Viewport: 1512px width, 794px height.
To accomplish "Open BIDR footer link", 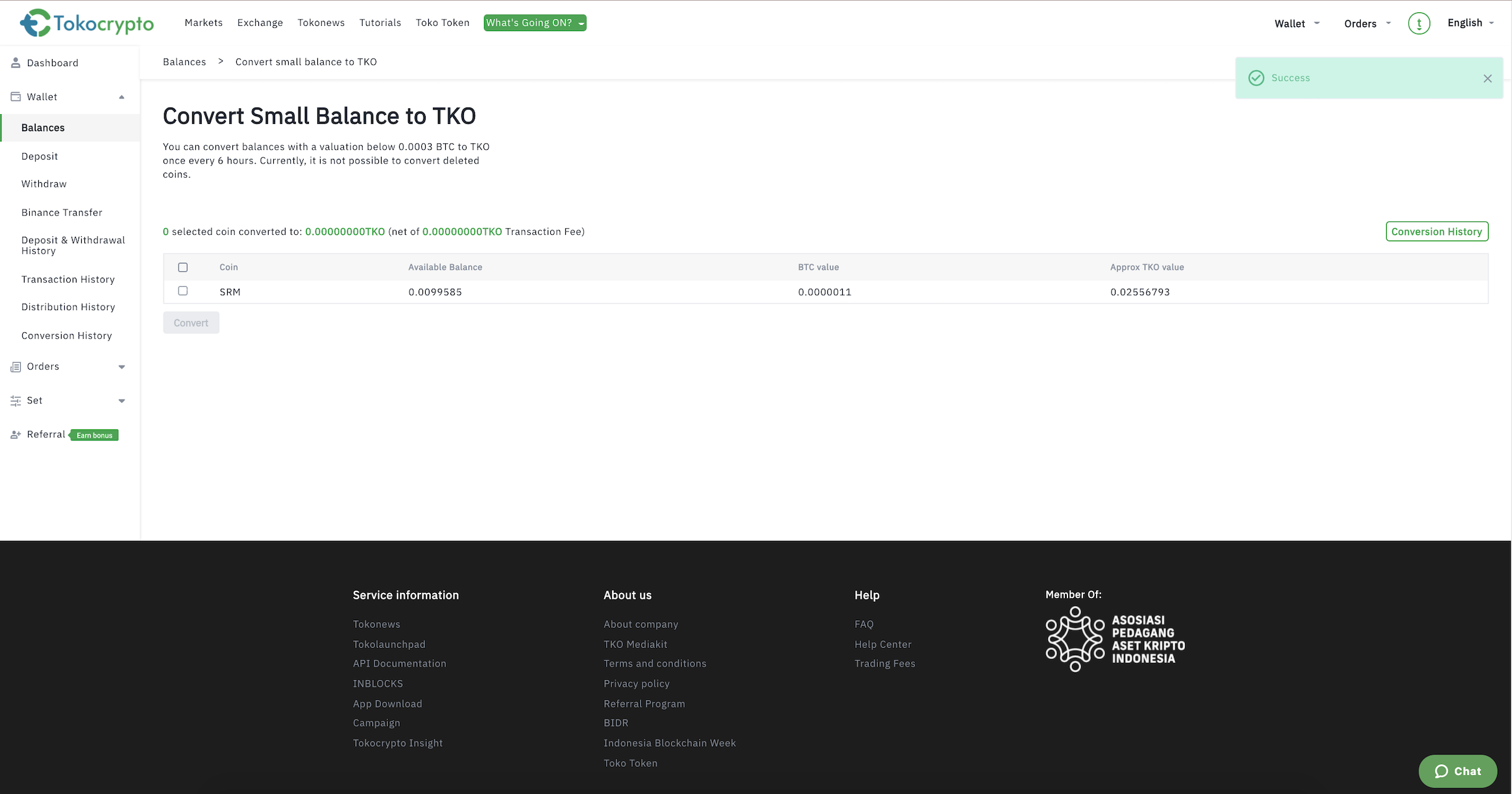I will tap(616, 723).
